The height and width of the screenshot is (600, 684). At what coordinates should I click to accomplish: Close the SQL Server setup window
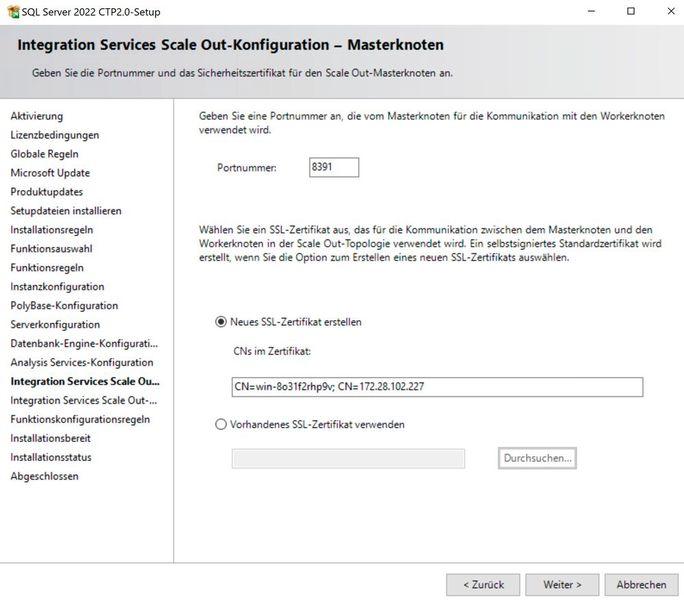pos(671,11)
